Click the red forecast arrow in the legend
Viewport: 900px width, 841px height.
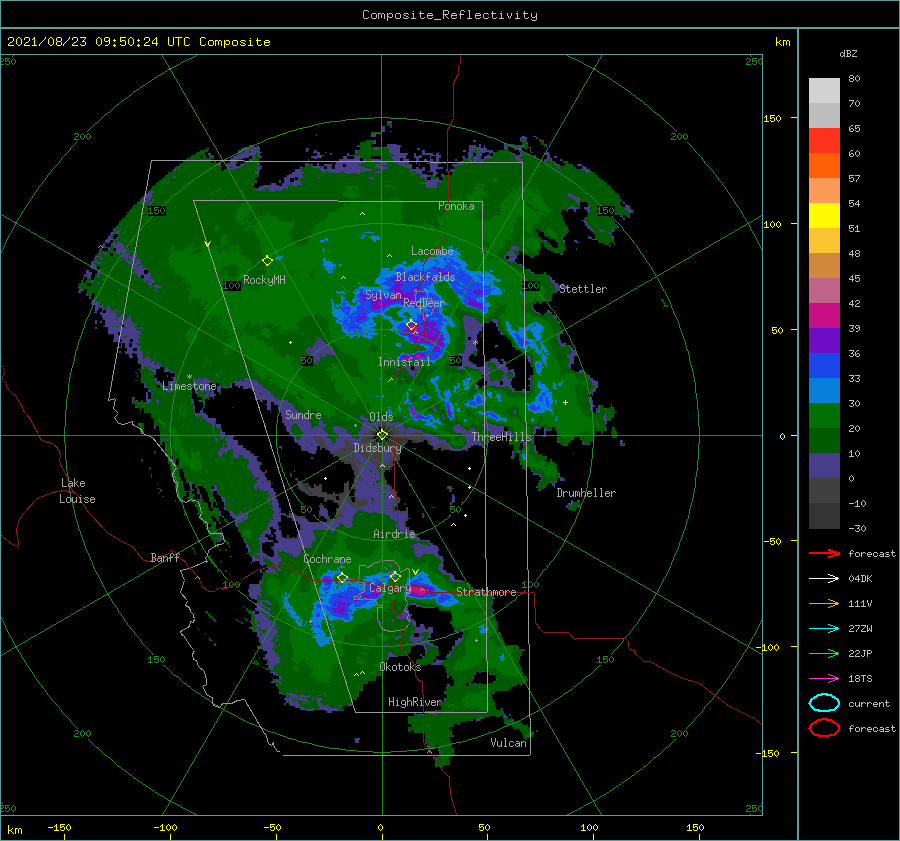824,553
